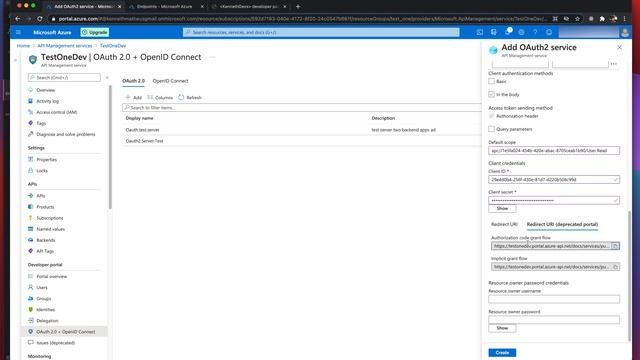
Task: Switch to the OAuth 2.0 tab
Action: pos(133,81)
